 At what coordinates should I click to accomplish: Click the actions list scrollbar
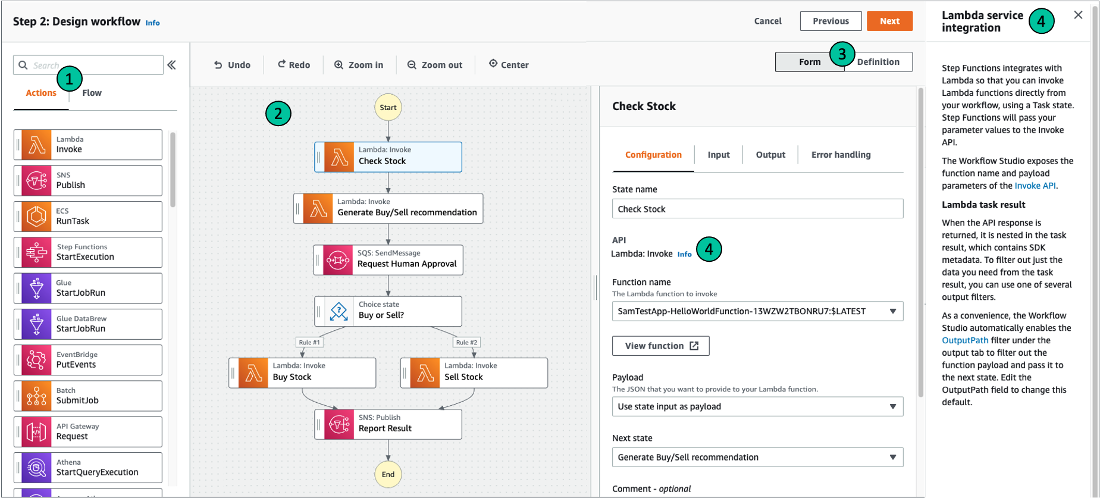(173, 168)
